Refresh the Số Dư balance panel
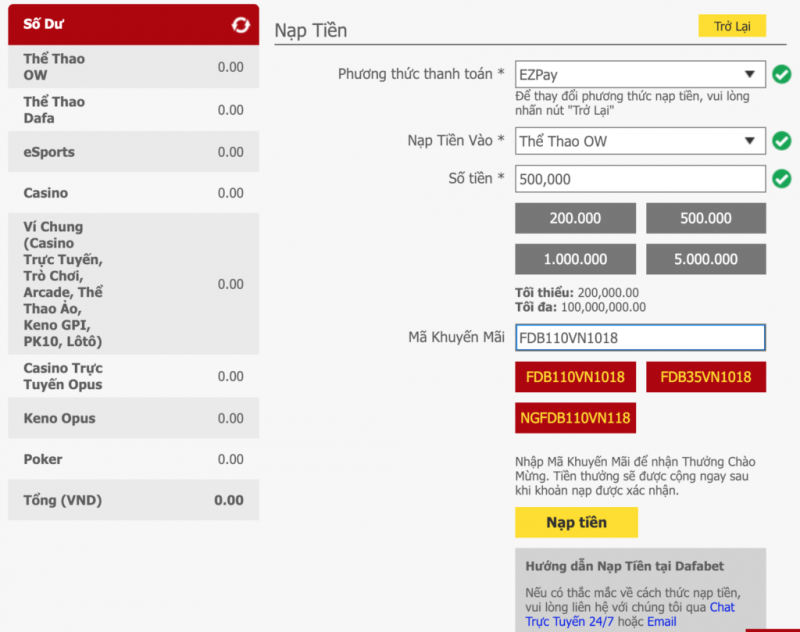This screenshot has height=632, width=800. pos(240,24)
